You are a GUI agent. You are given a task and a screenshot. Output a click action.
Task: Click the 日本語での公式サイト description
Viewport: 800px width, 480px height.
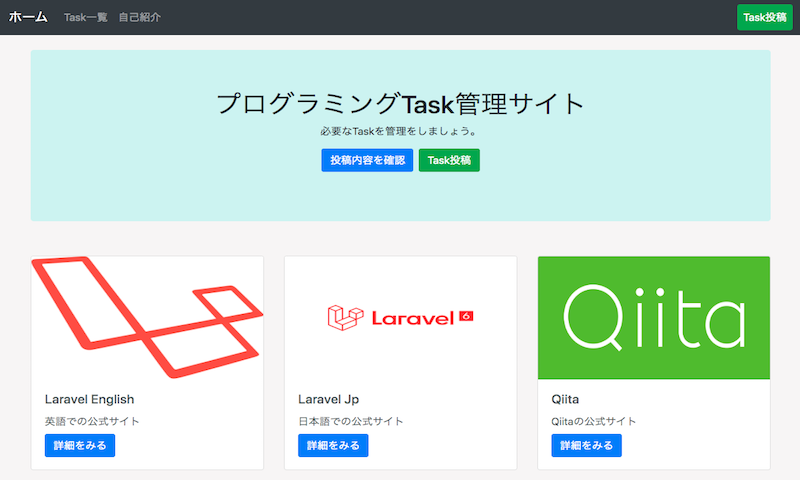(351, 421)
